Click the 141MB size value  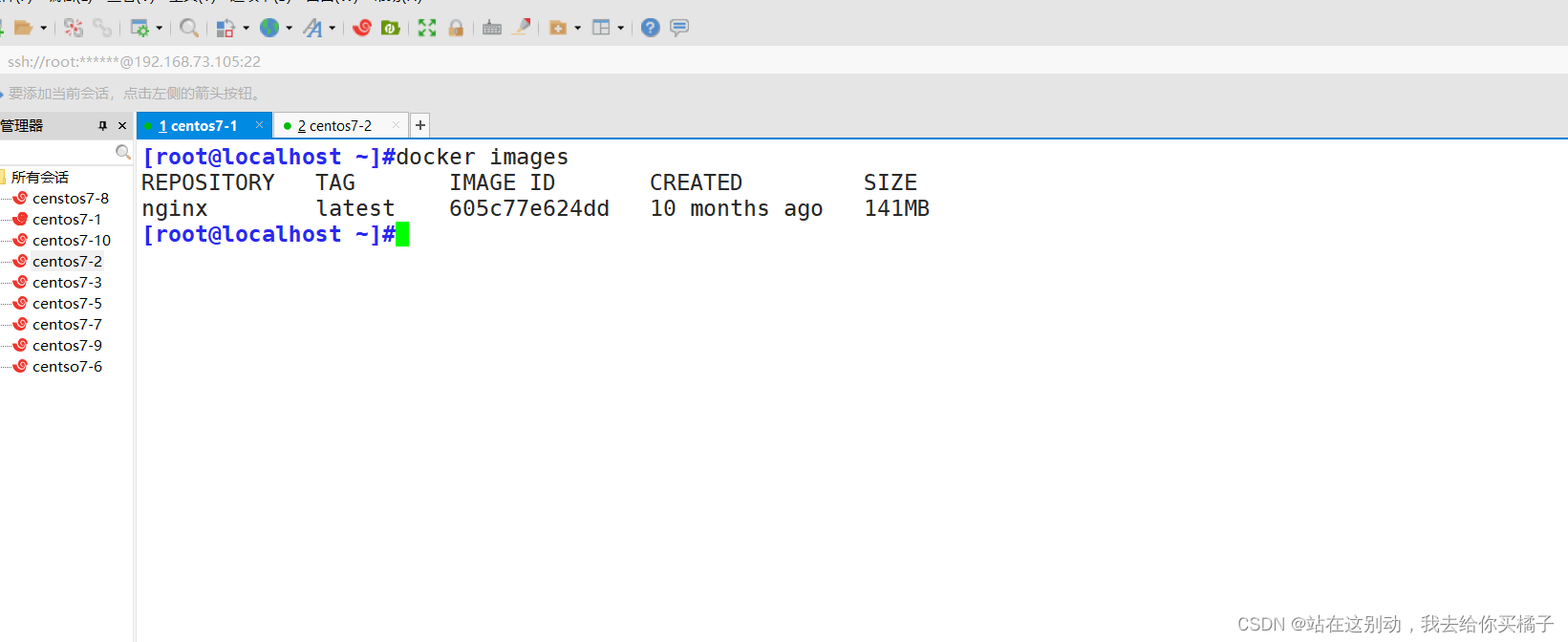click(896, 208)
